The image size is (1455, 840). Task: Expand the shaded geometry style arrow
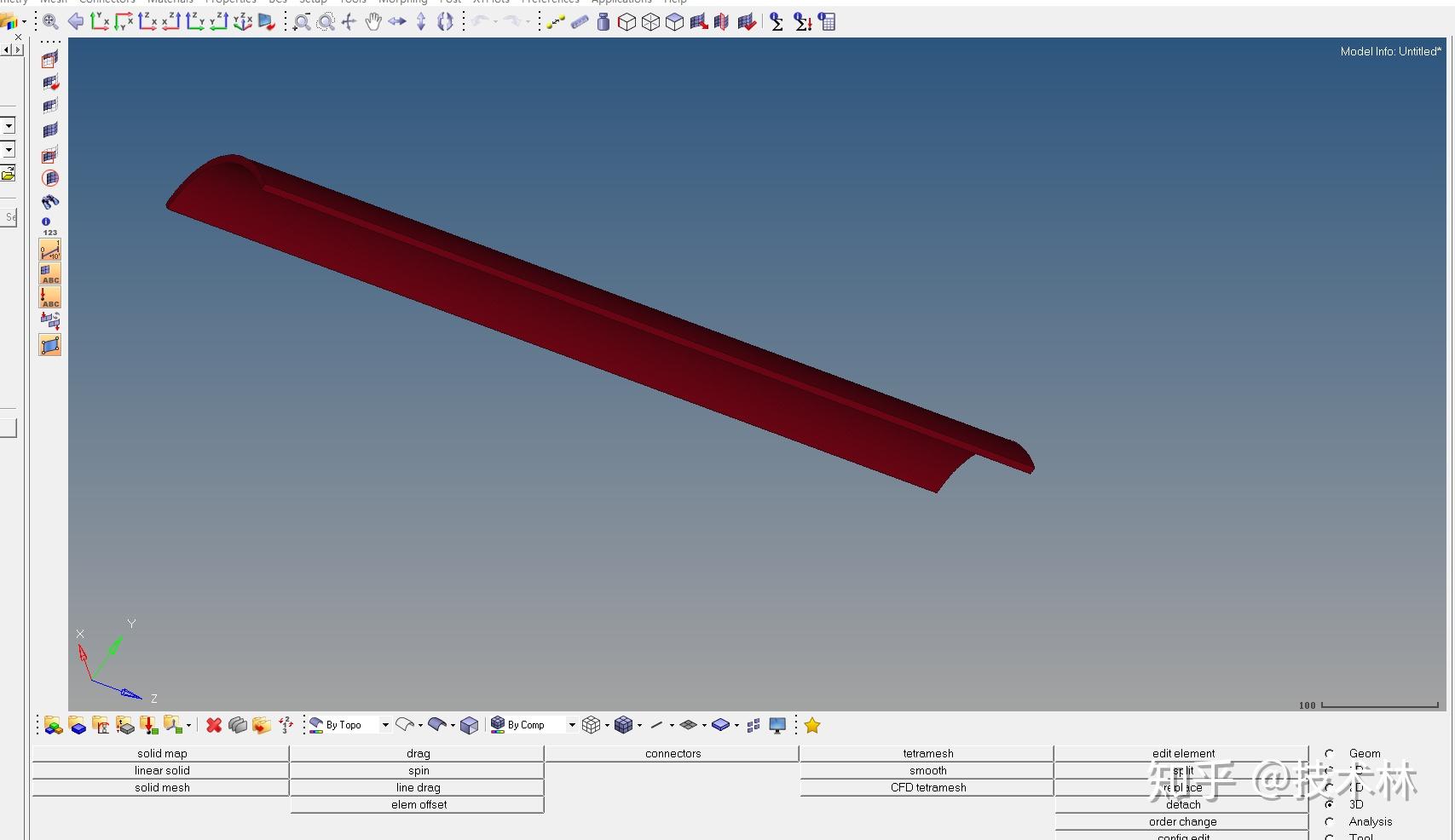pos(453,725)
